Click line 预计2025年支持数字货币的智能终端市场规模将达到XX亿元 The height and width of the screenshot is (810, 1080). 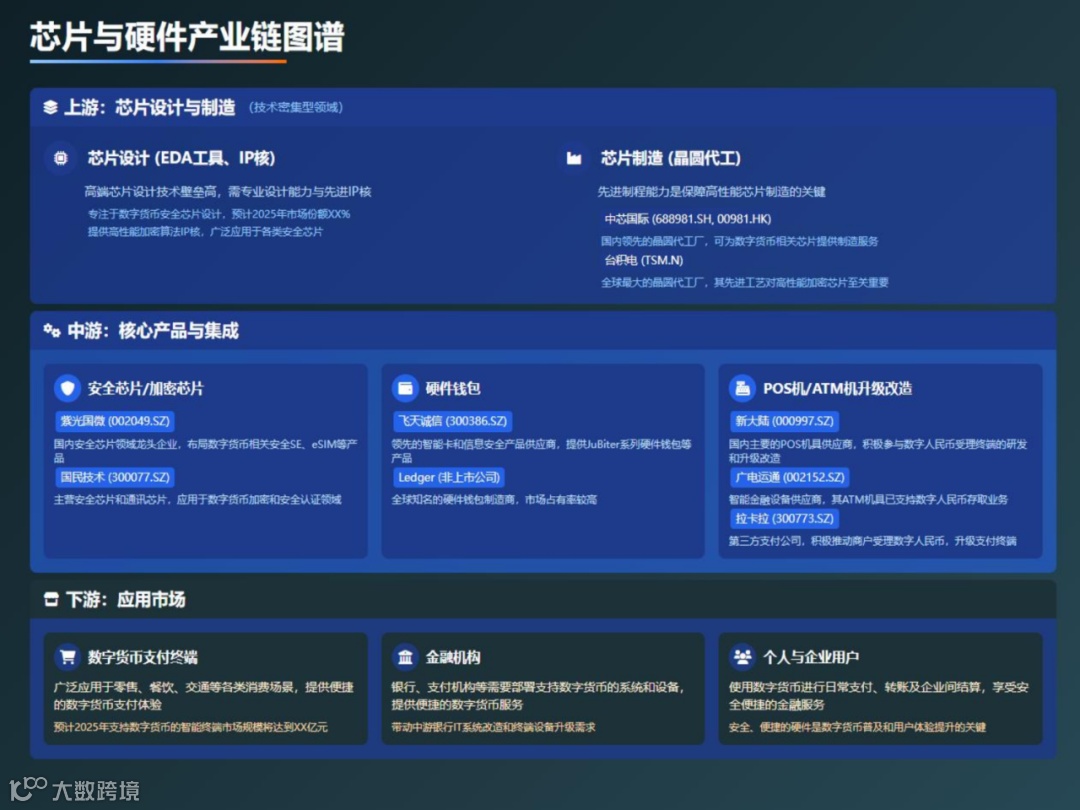[x=191, y=727]
